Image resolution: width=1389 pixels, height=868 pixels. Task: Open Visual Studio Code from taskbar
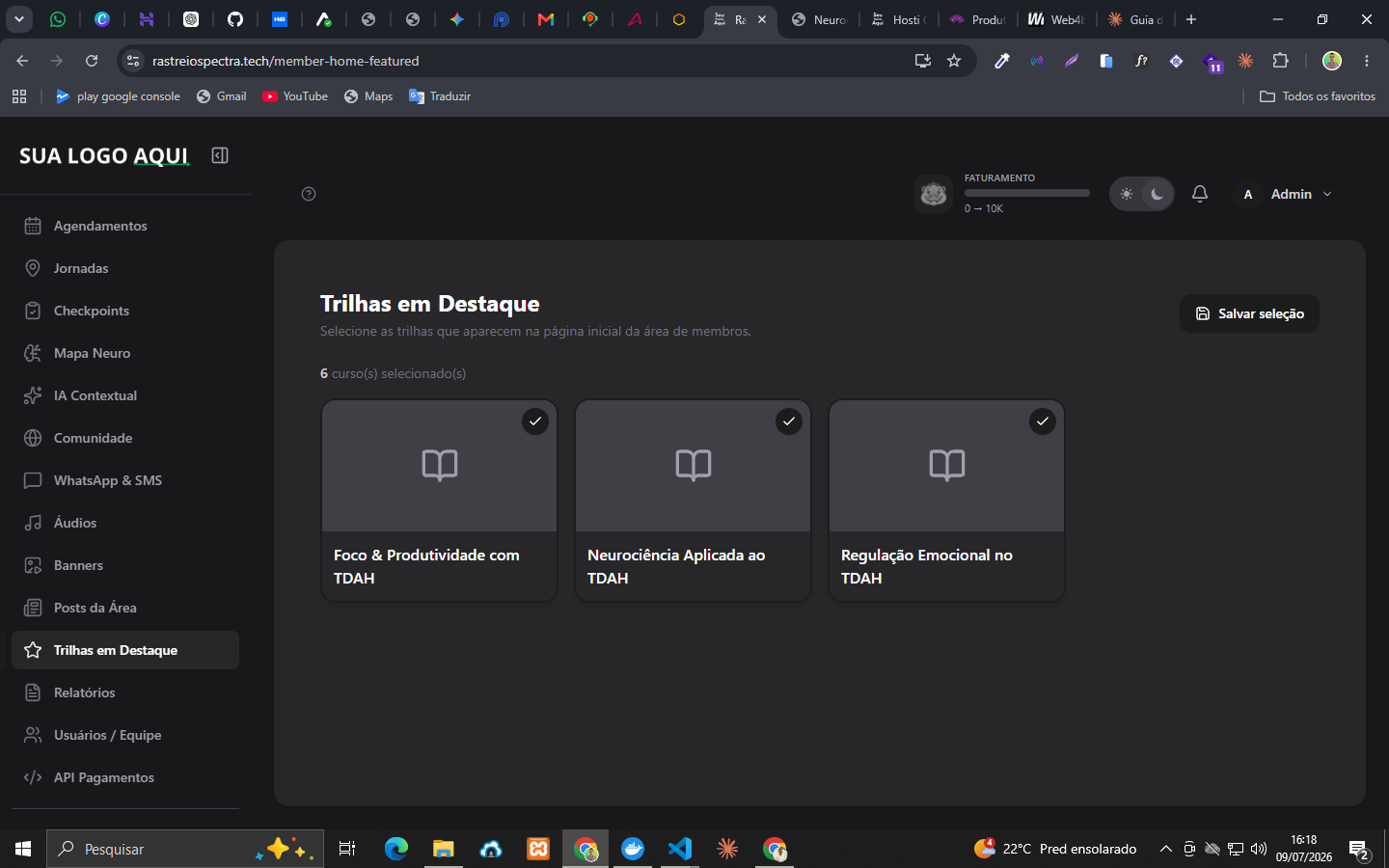(680, 849)
